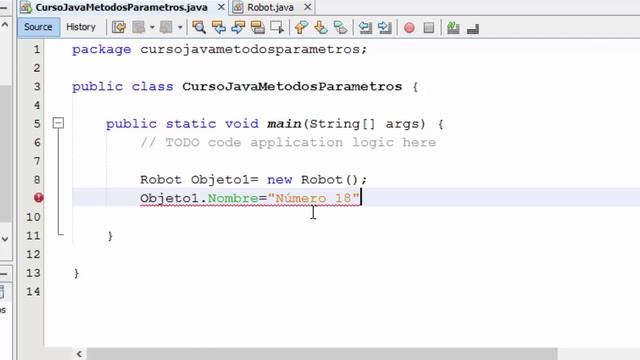The width and height of the screenshot is (640, 360).
Task: Click the main method name
Action: click(x=284, y=124)
